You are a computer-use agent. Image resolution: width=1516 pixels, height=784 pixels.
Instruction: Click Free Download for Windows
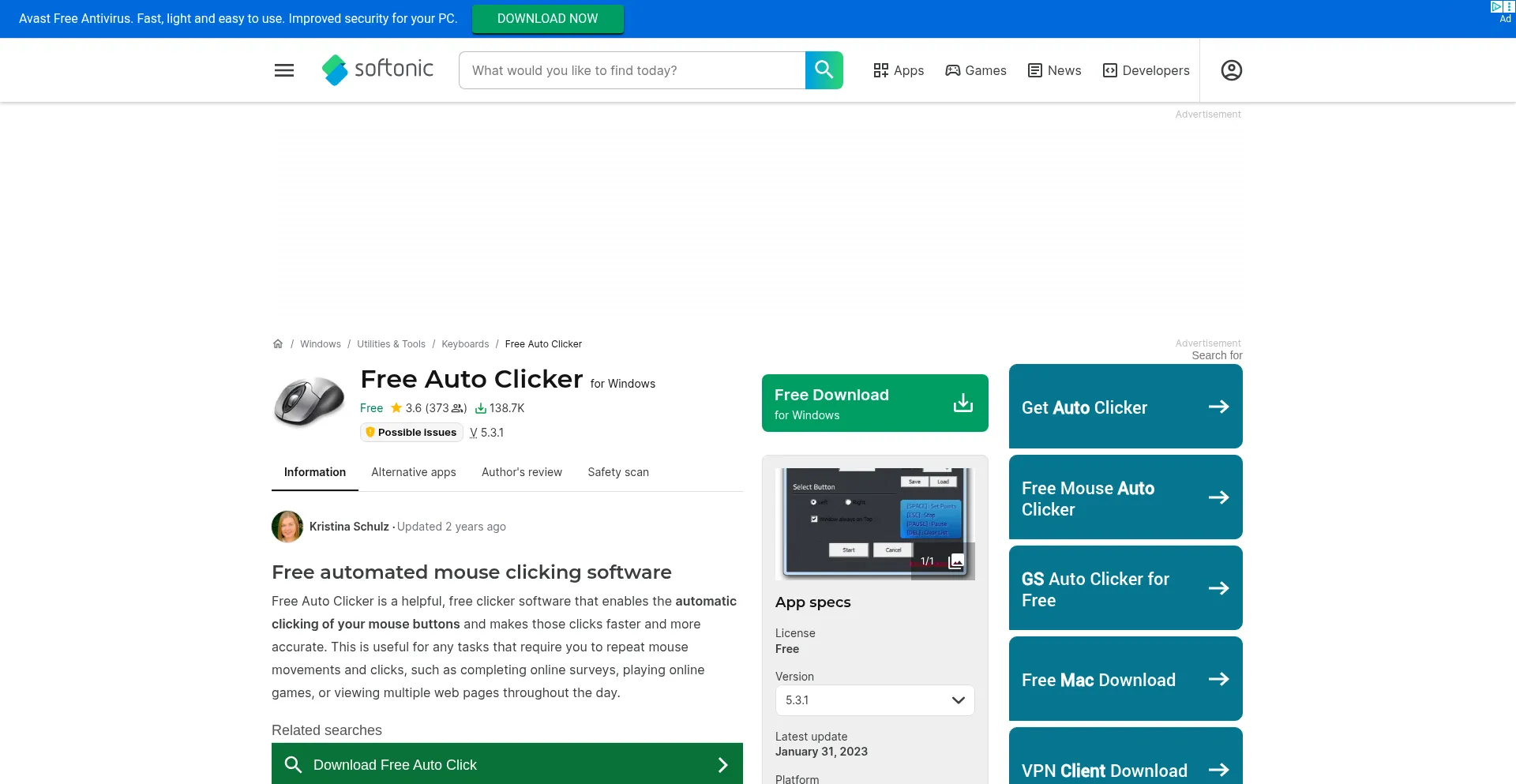coord(874,403)
